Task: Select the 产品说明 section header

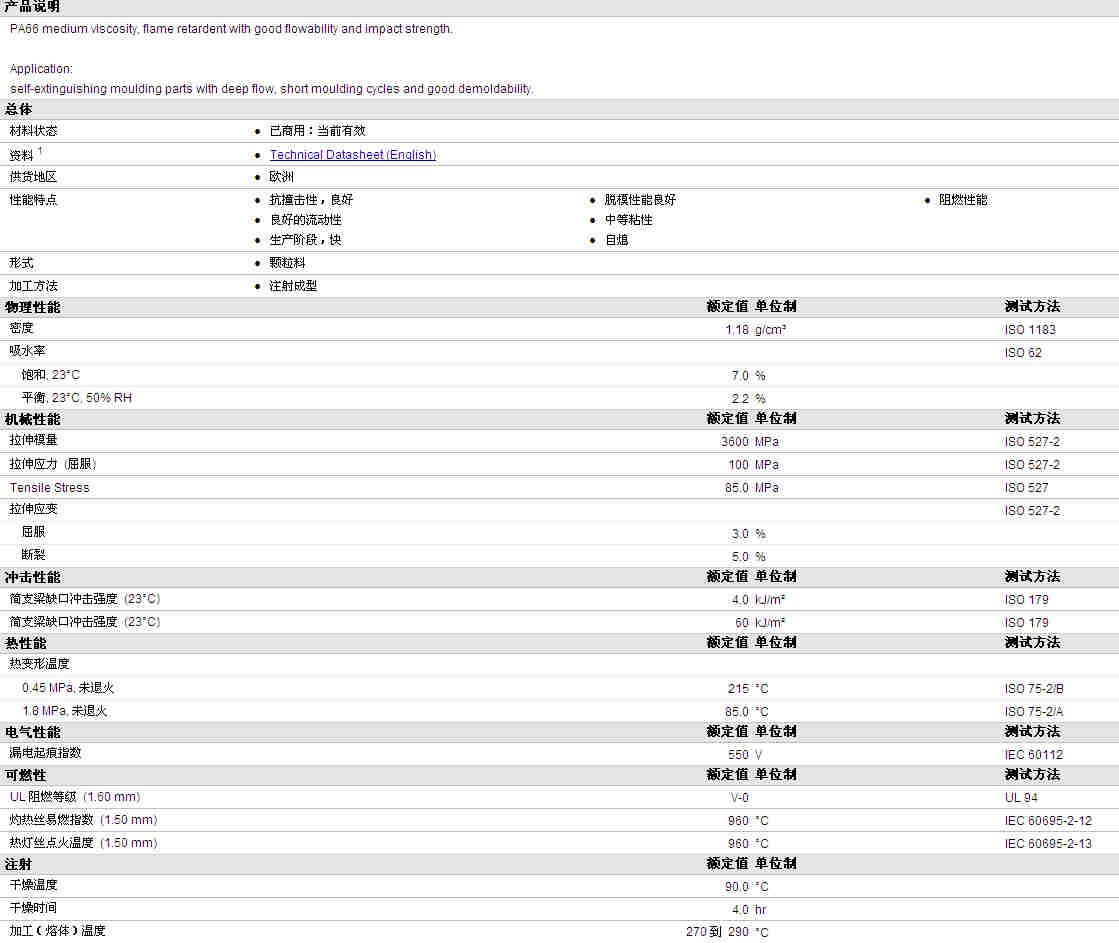Action: click(32, 7)
